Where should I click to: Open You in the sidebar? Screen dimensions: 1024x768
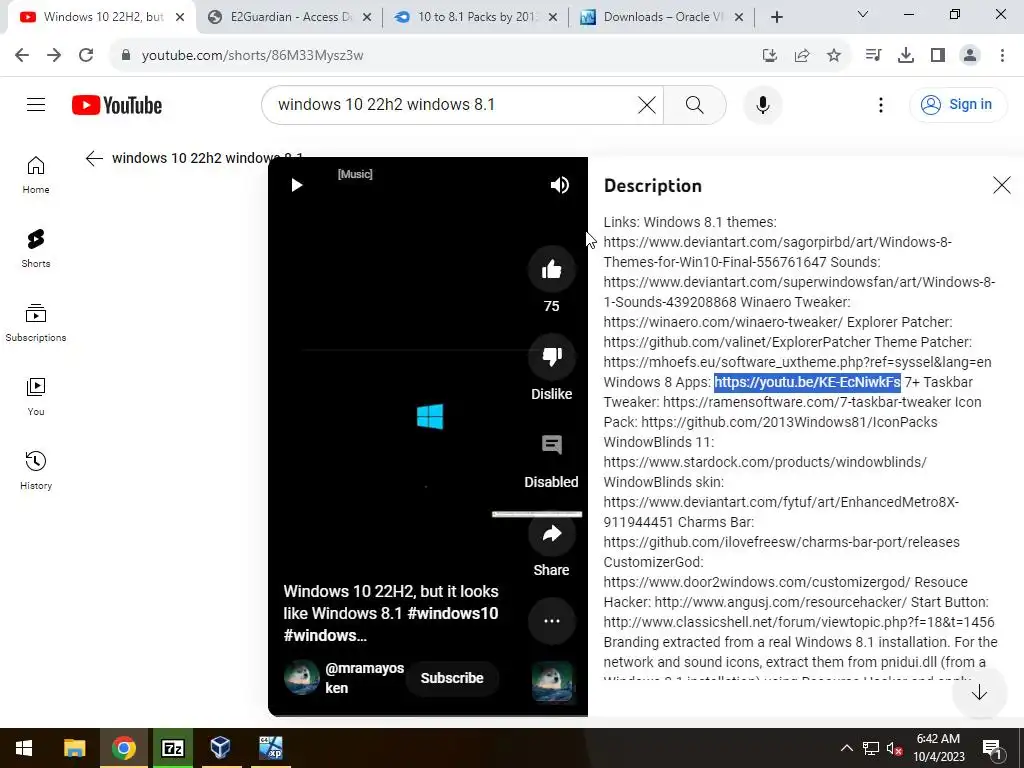(36, 396)
